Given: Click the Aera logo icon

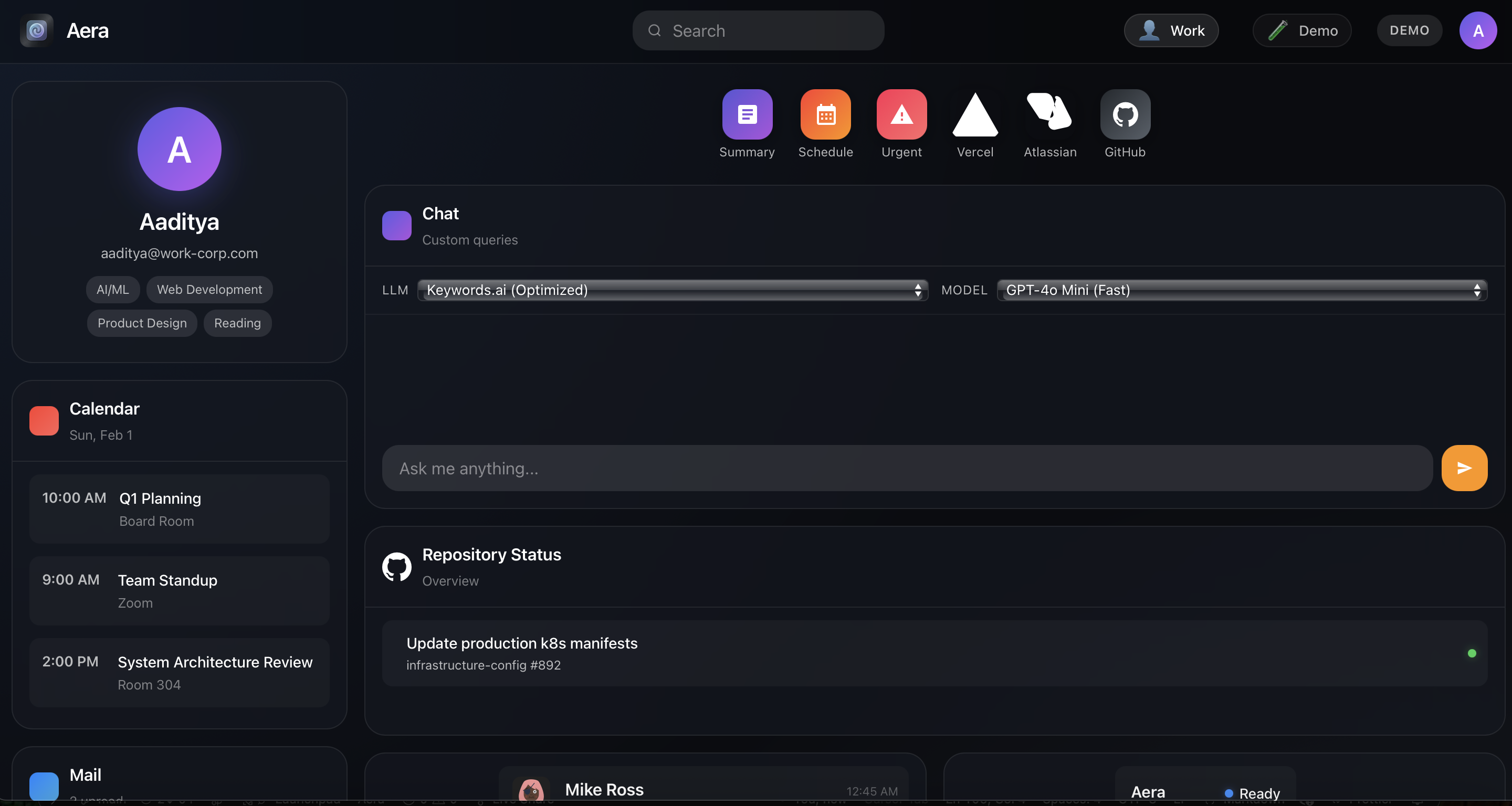Looking at the screenshot, I should click(36, 30).
